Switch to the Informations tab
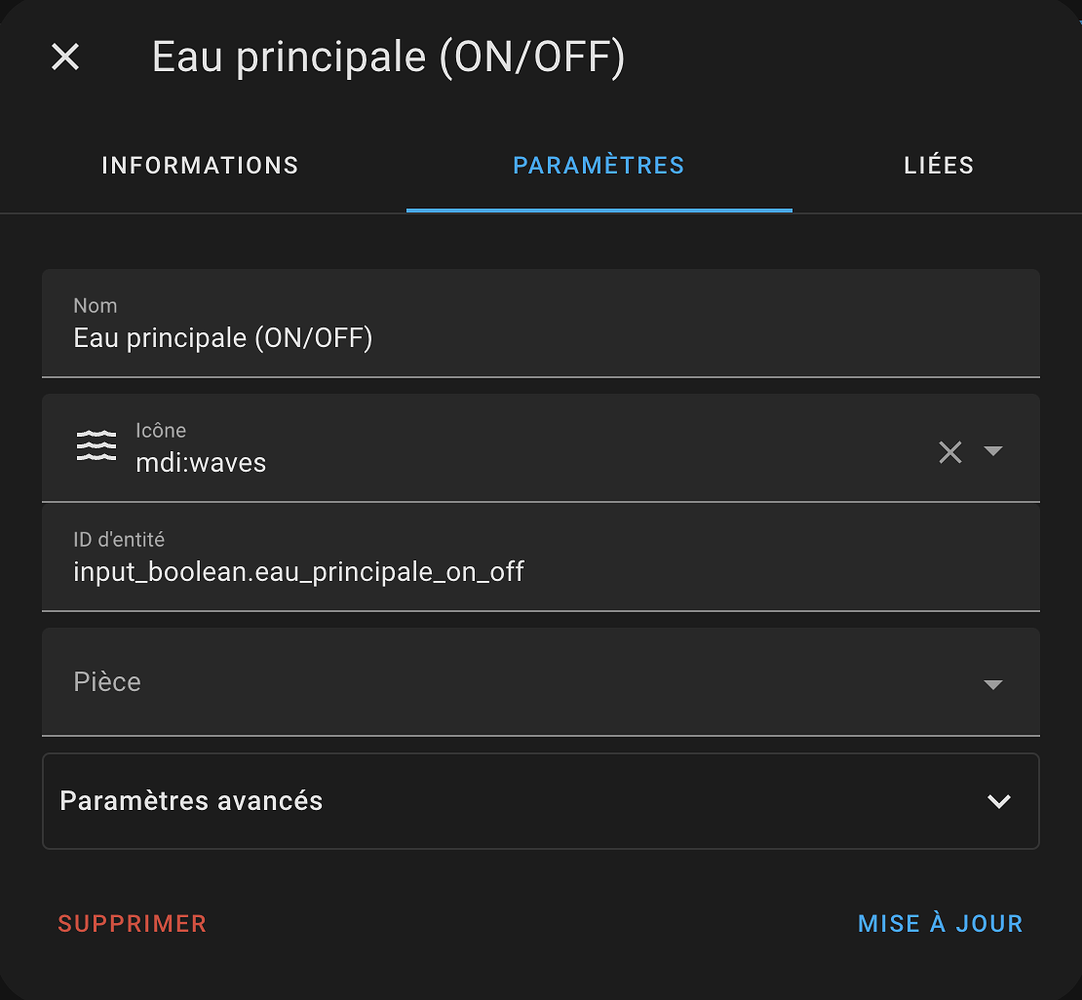 click(x=200, y=165)
